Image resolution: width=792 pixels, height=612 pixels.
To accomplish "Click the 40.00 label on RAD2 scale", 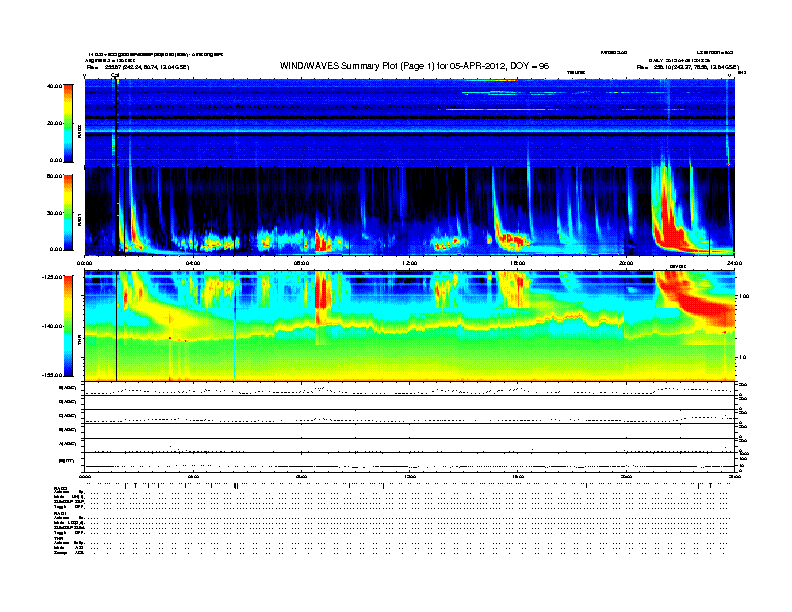I will (55, 86).
